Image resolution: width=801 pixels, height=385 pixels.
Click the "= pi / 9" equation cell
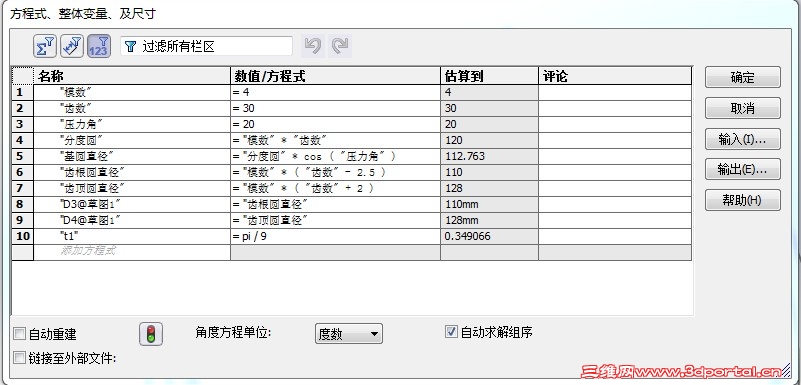tap(336, 236)
